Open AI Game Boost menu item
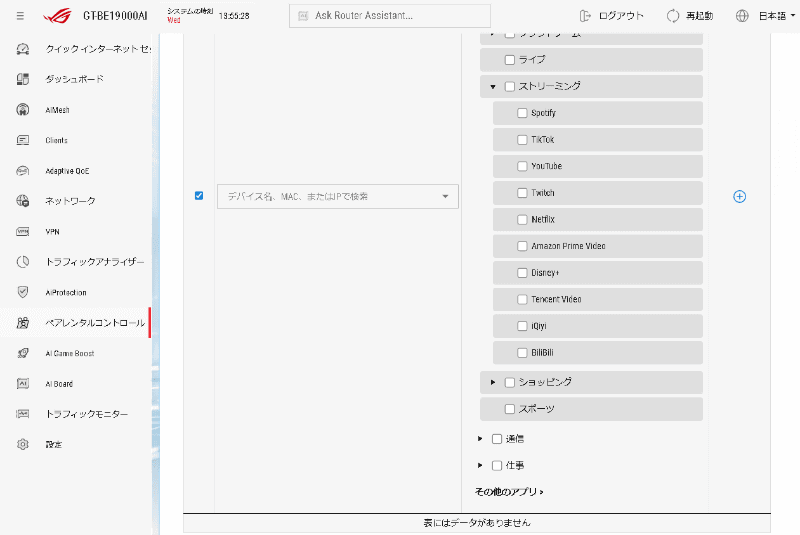This screenshot has width=800, height=535. (x=70, y=353)
